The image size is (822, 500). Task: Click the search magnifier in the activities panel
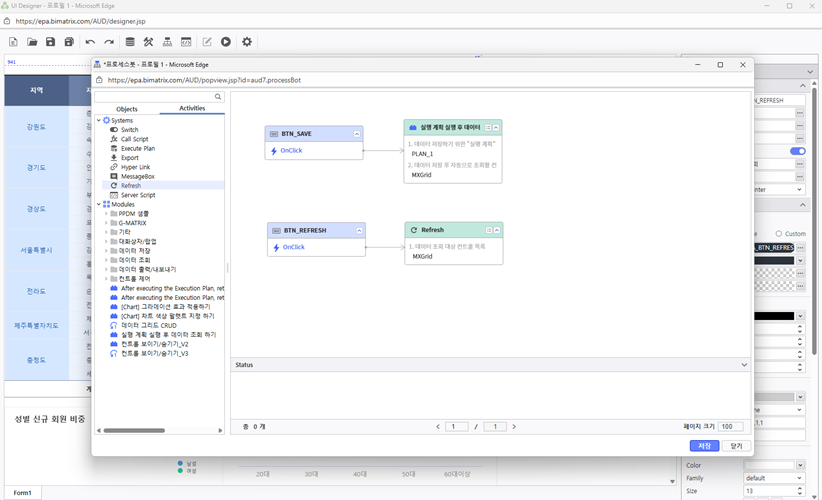pyautogui.click(x=218, y=97)
